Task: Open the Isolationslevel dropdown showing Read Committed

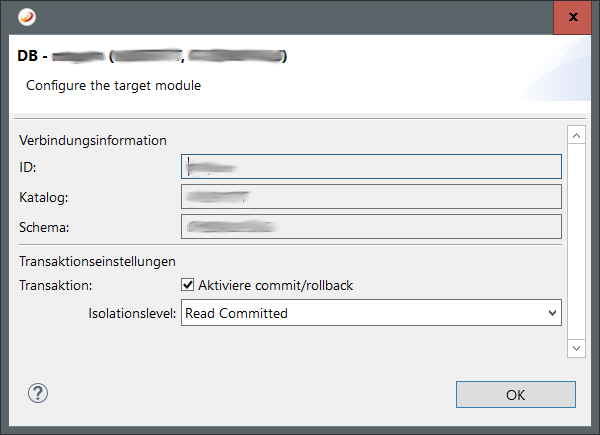Action: click(x=371, y=313)
